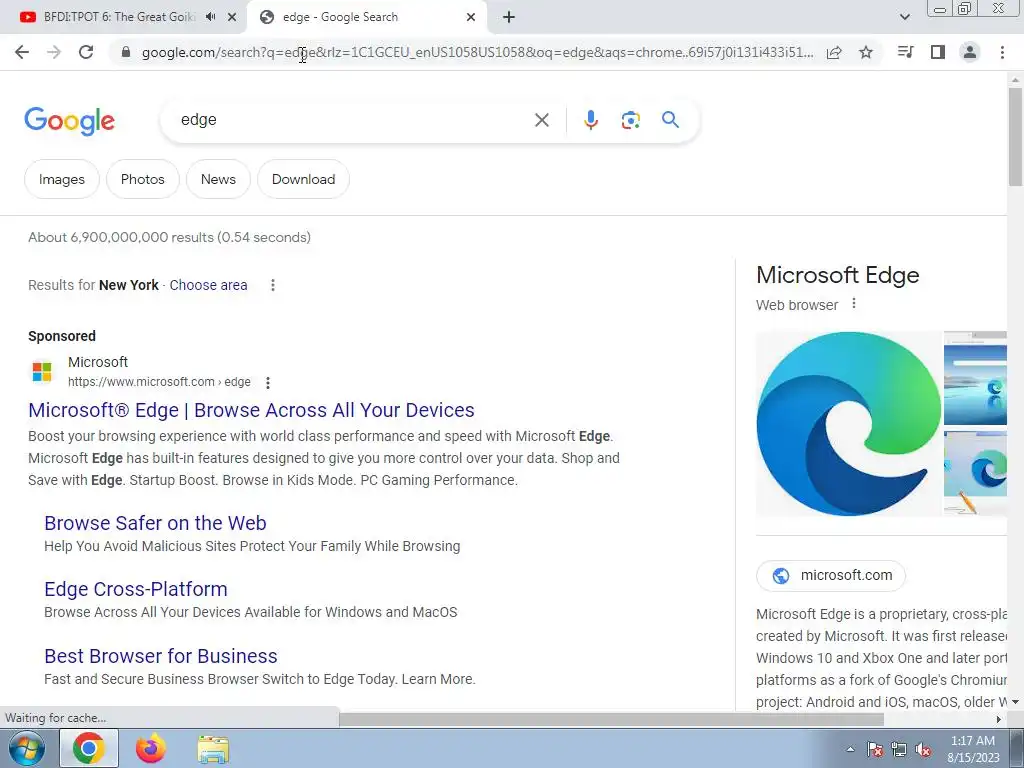Click the muted volume tray icon
The image size is (1024, 768).
[923, 749]
